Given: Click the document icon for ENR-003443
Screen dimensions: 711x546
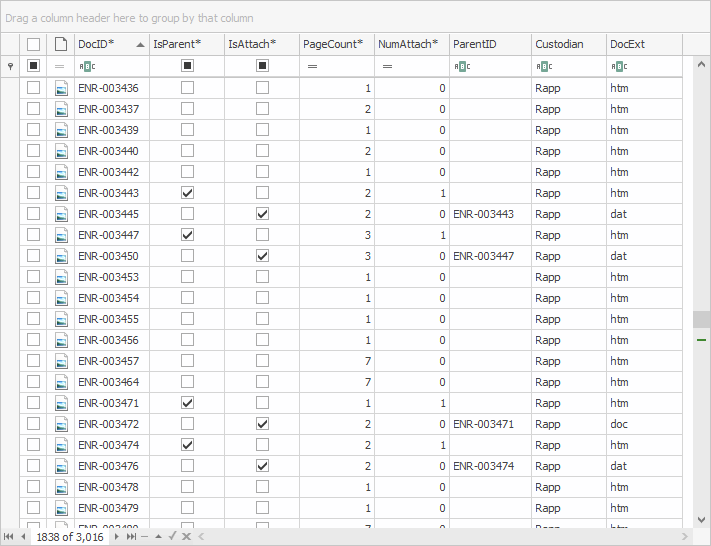Looking at the screenshot, I should tap(61, 193).
